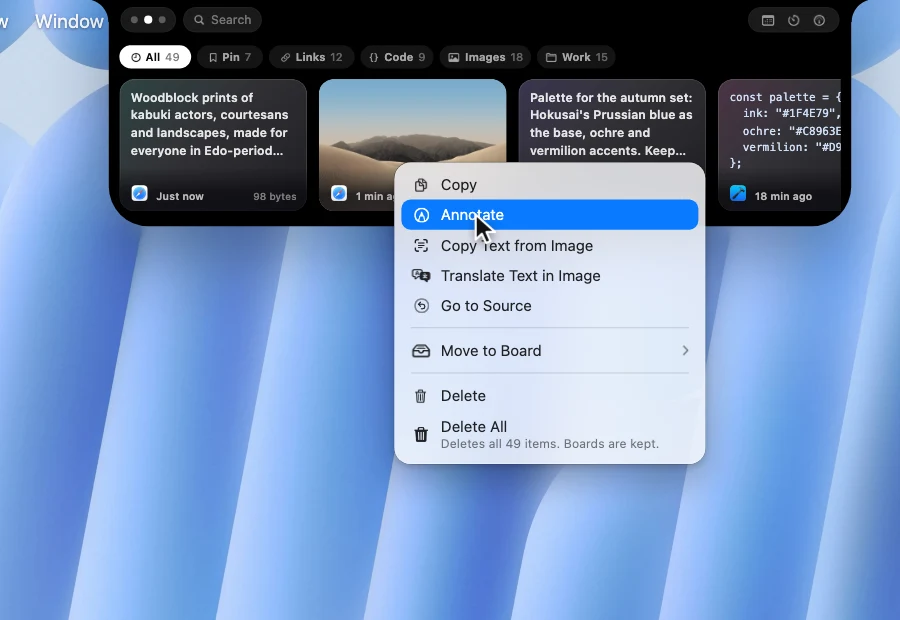This screenshot has width=900, height=620.
Task: Click the Safari icon on the Woodblock prints card
Action: [x=139, y=193]
